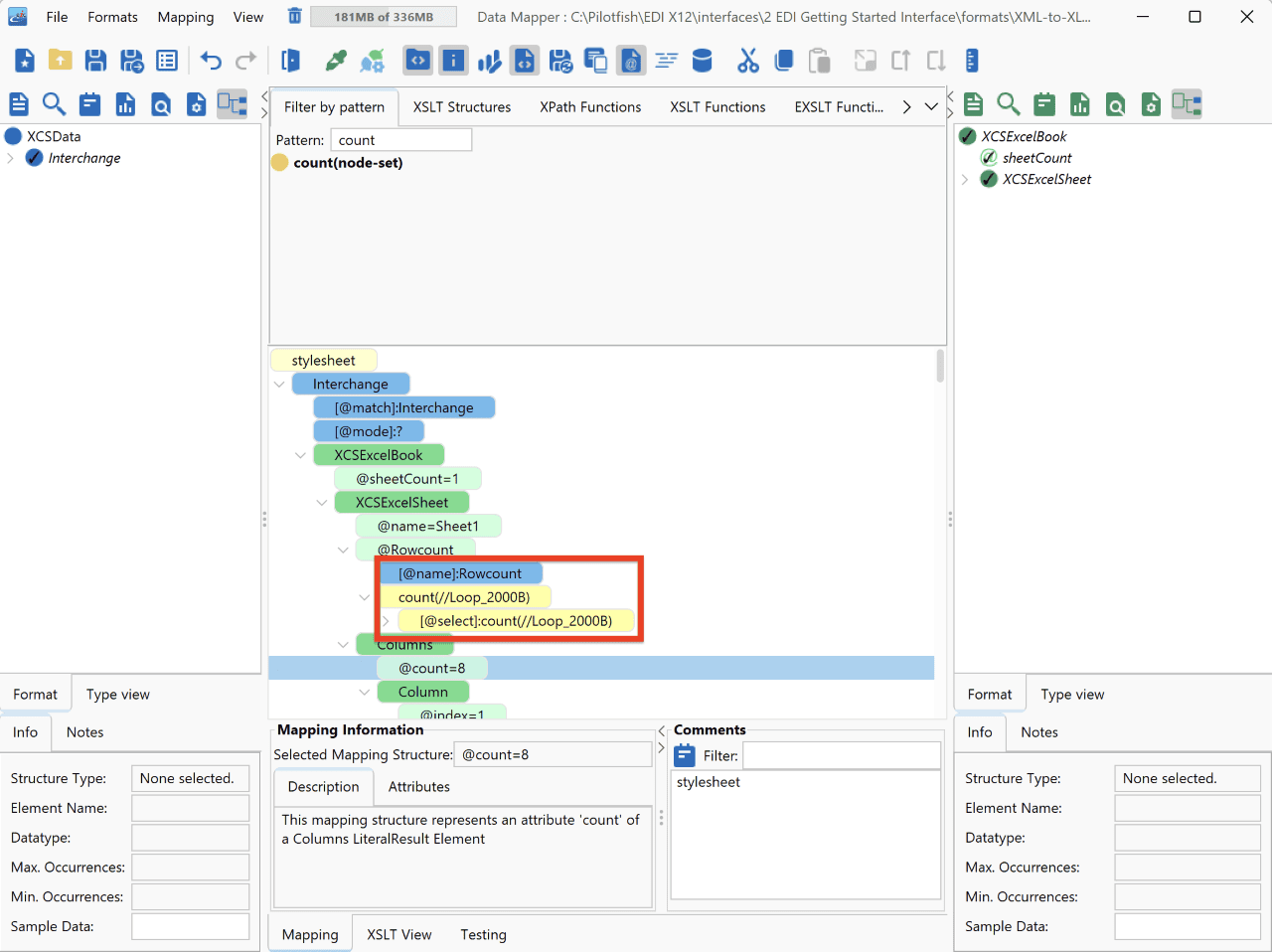Open the Testing tab
Screen dimensions: 1272x952
pyautogui.click(x=483, y=935)
